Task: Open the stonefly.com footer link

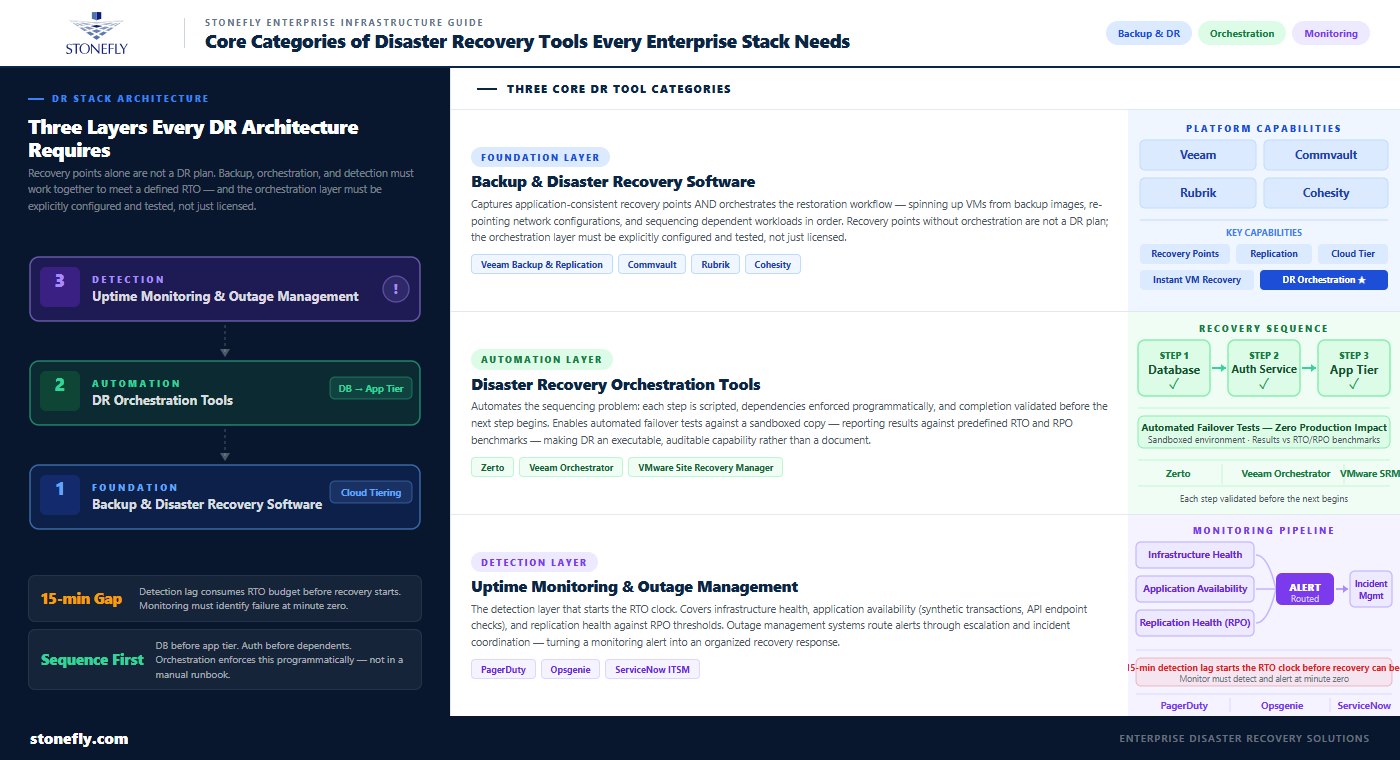Action: [79, 739]
